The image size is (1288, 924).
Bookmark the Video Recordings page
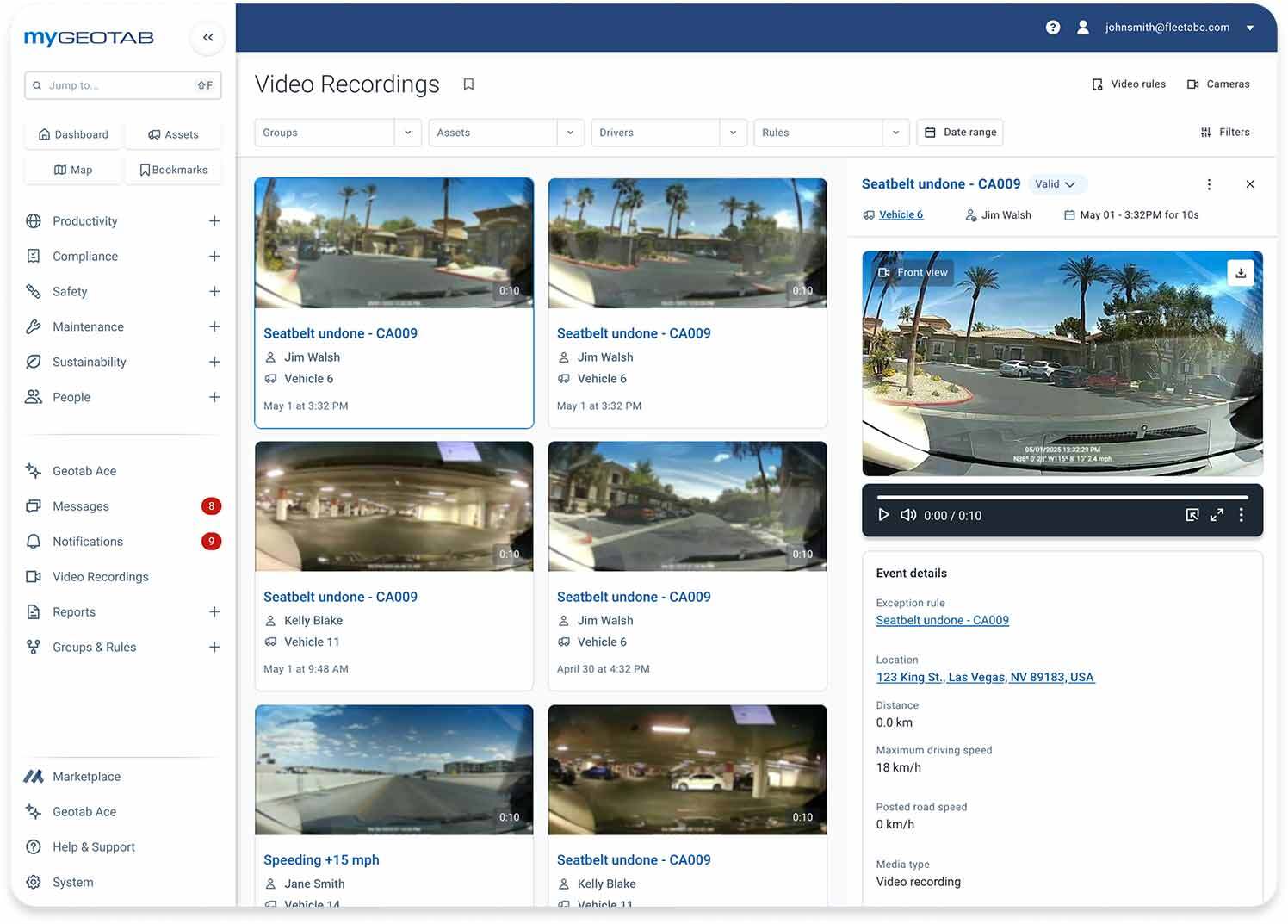(x=468, y=84)
